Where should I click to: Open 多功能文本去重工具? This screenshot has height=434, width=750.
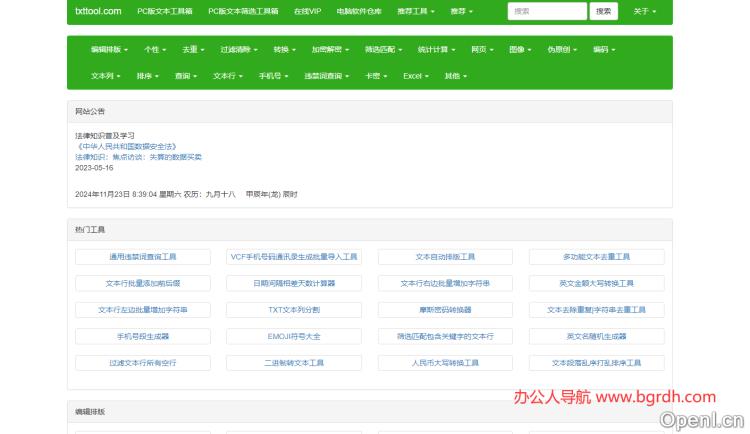coord(596,256)
